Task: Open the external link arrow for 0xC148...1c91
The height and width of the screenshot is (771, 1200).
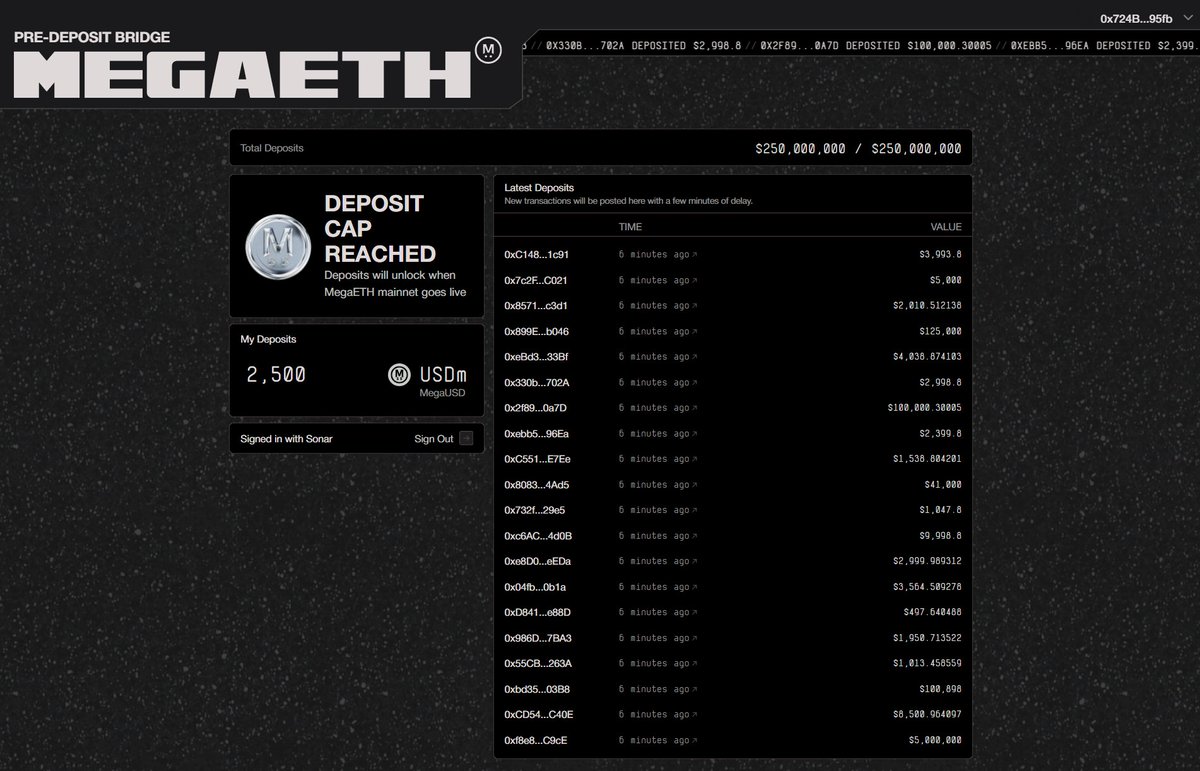Action: pos(695,254)
